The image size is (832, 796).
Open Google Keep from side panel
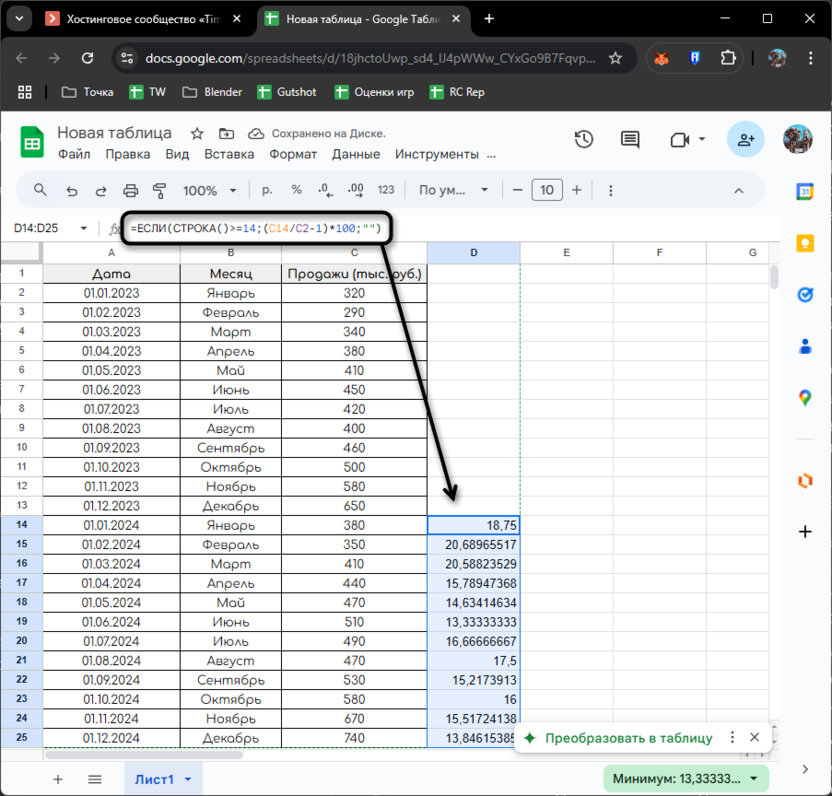pos(805,243)
